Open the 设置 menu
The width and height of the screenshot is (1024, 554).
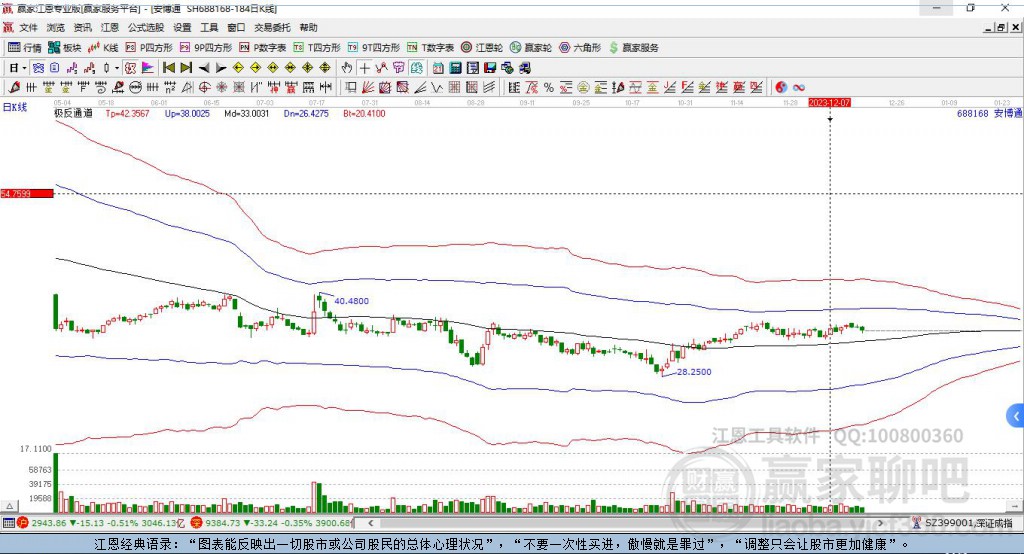pyautogui.click(x=182, y=27)
